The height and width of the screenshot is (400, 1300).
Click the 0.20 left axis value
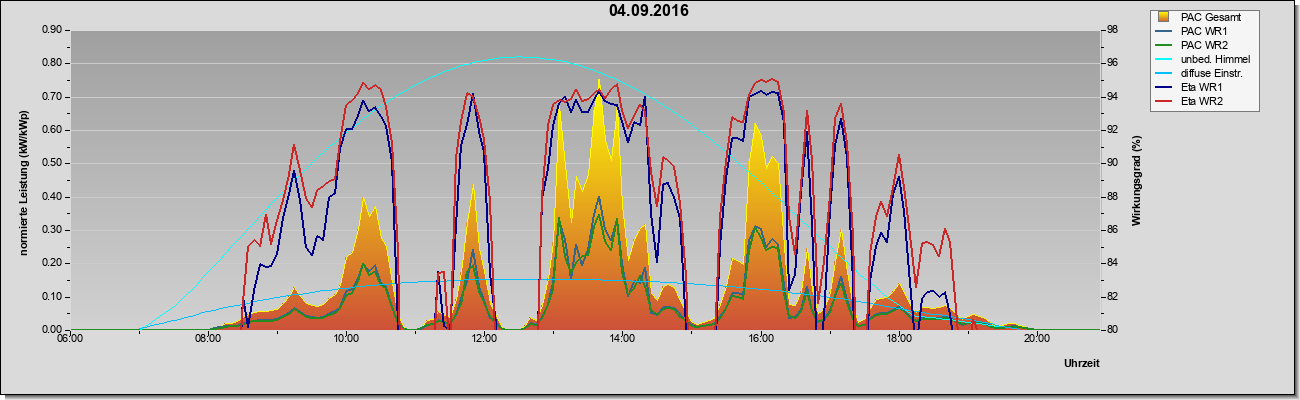click(52, 263)
